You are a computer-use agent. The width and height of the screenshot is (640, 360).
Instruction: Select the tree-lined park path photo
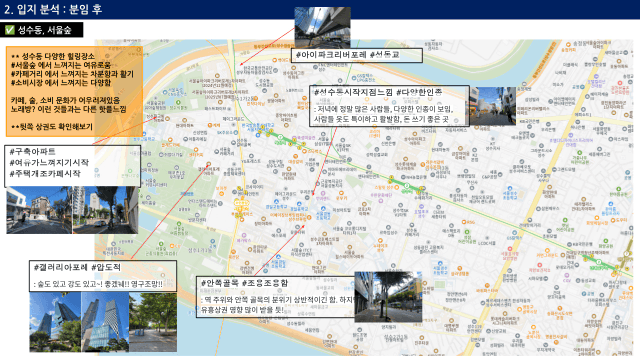click(x=153, y=322)
